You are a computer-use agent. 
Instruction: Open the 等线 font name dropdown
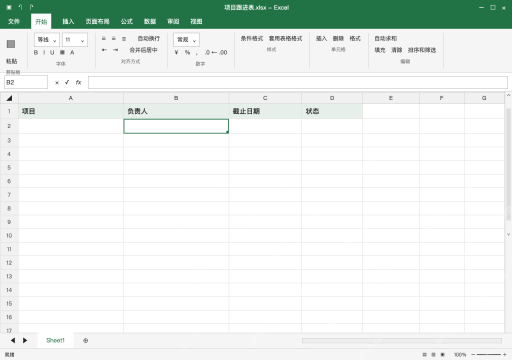(x=47, y=40)
